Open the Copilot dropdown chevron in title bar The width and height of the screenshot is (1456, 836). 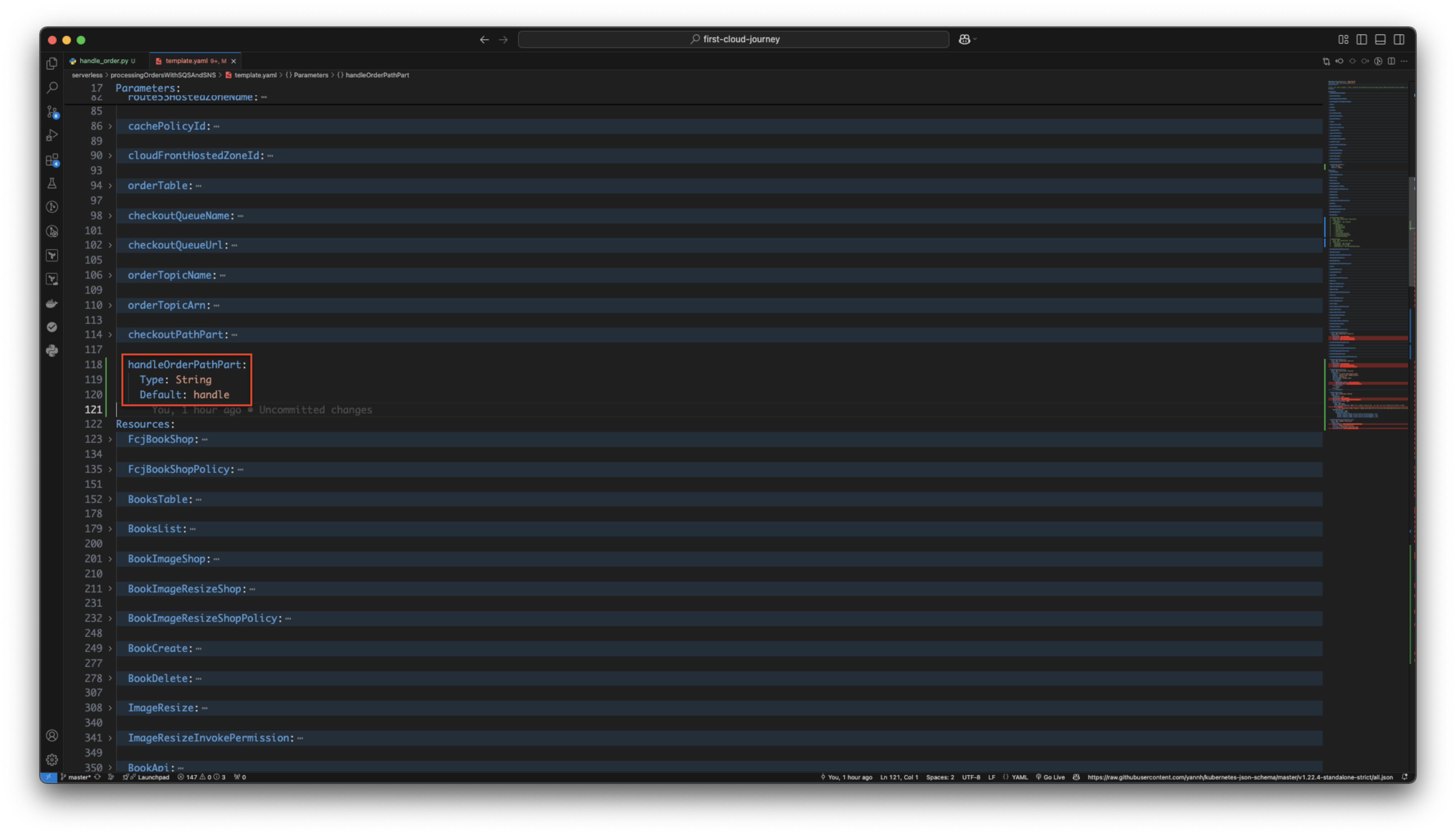pos(974,39)
